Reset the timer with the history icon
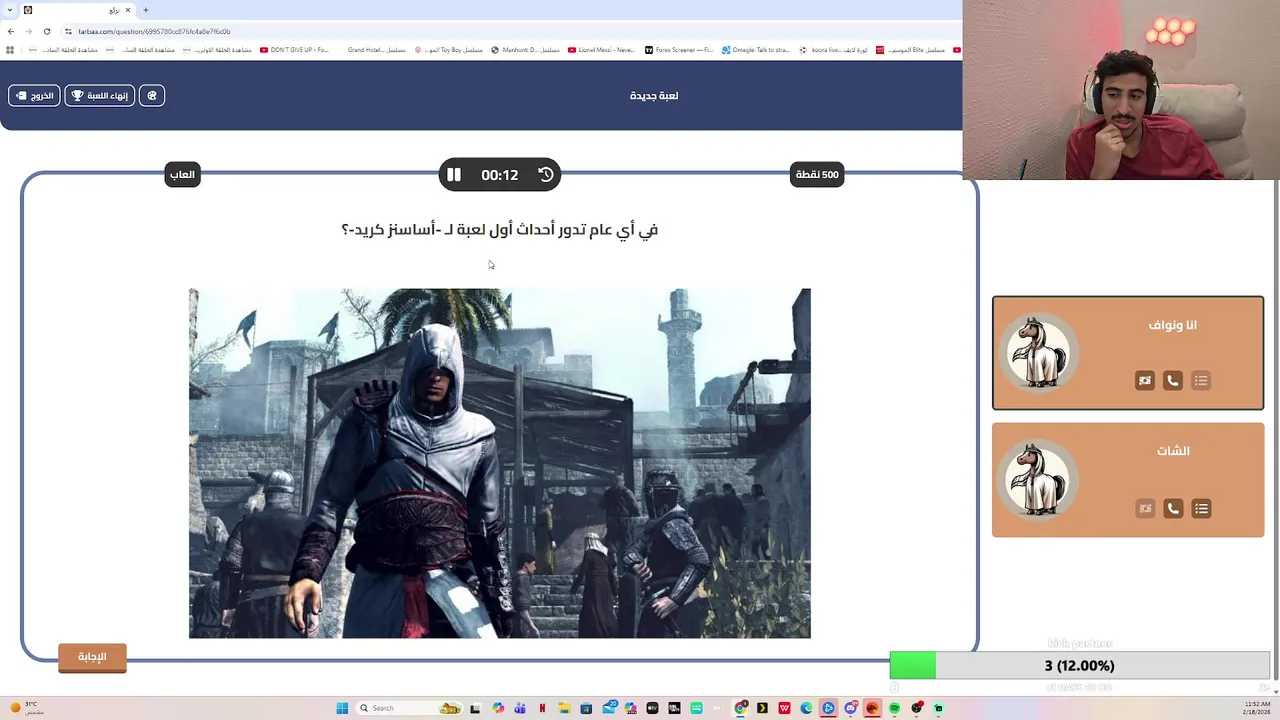This screenshot has height=720, width=1280. (x=546, y=175)
